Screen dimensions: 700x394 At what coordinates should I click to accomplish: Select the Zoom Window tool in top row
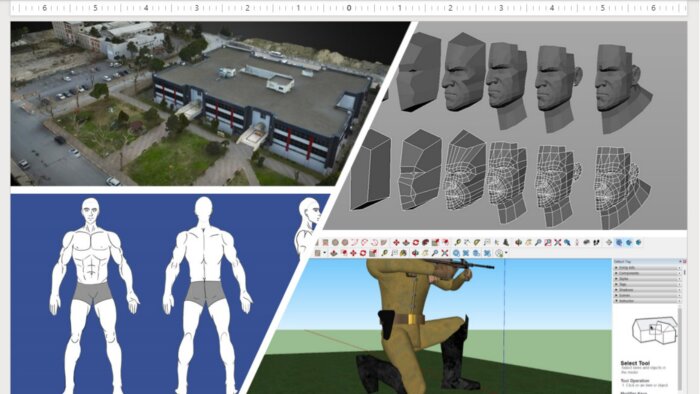pos(548,242)
